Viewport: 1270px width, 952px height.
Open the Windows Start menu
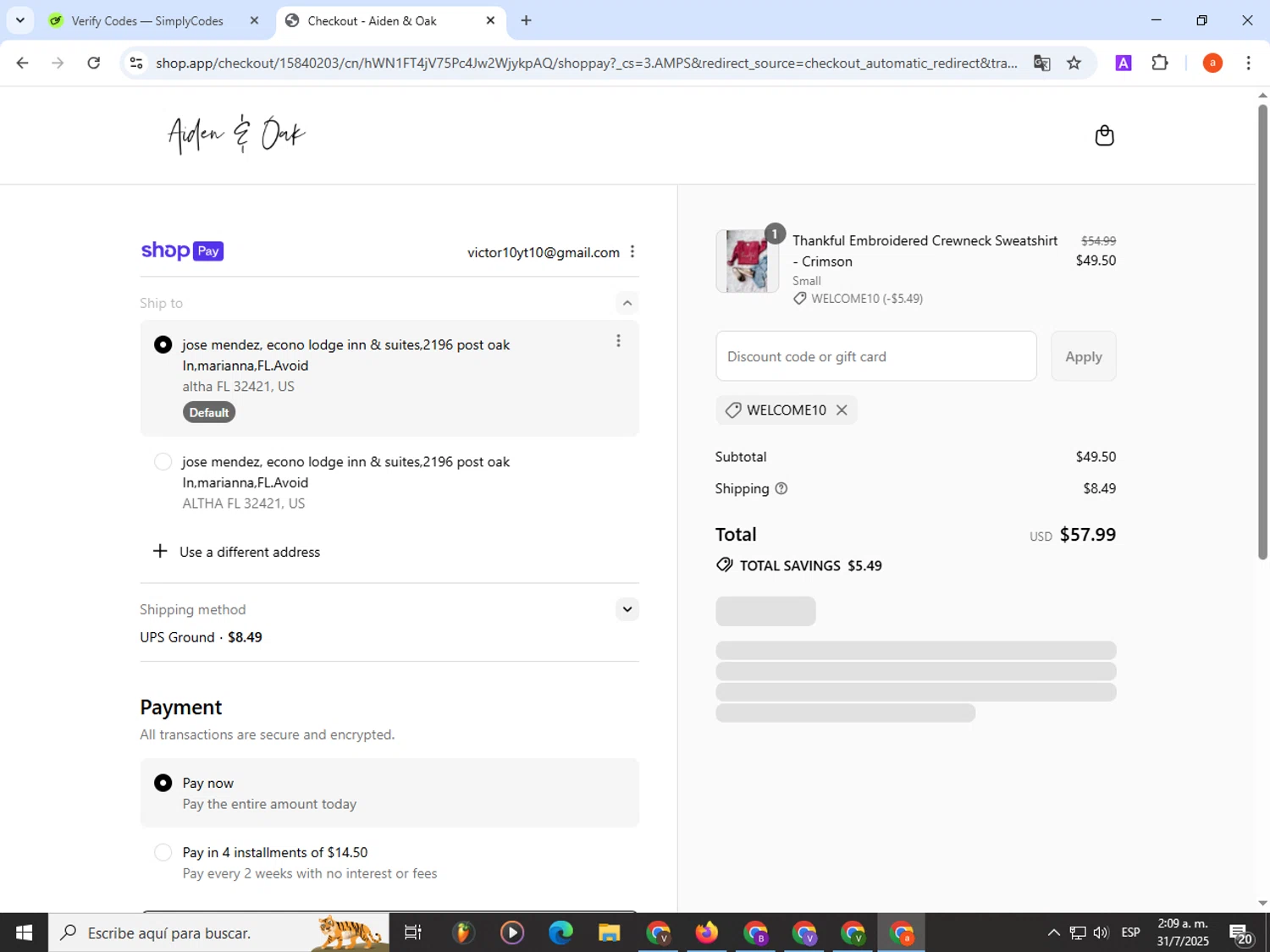click(24, 933)
